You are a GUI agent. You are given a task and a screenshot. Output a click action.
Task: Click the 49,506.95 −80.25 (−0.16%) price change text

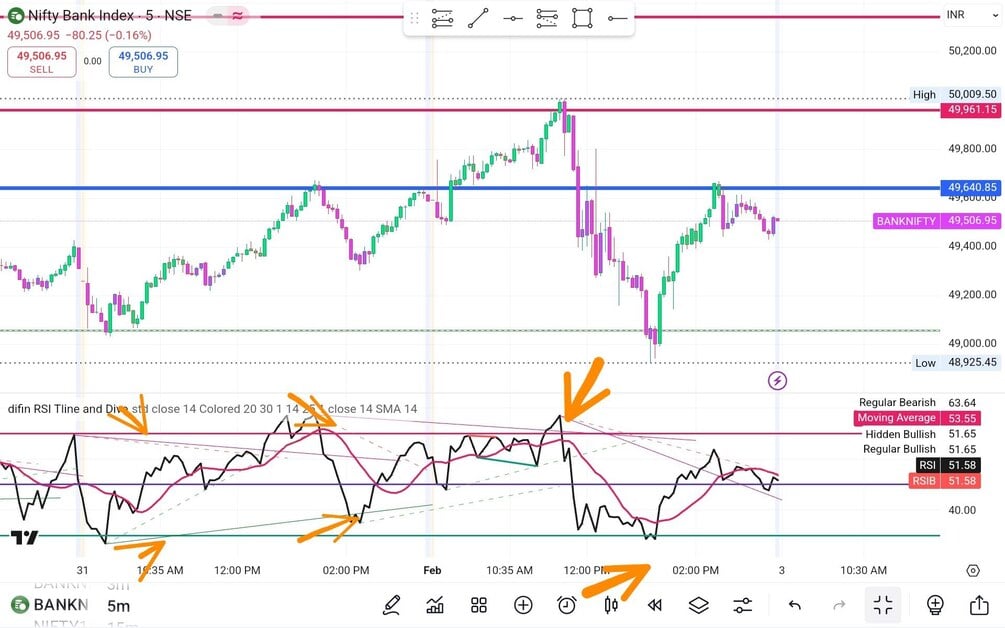tap(79, 35)
